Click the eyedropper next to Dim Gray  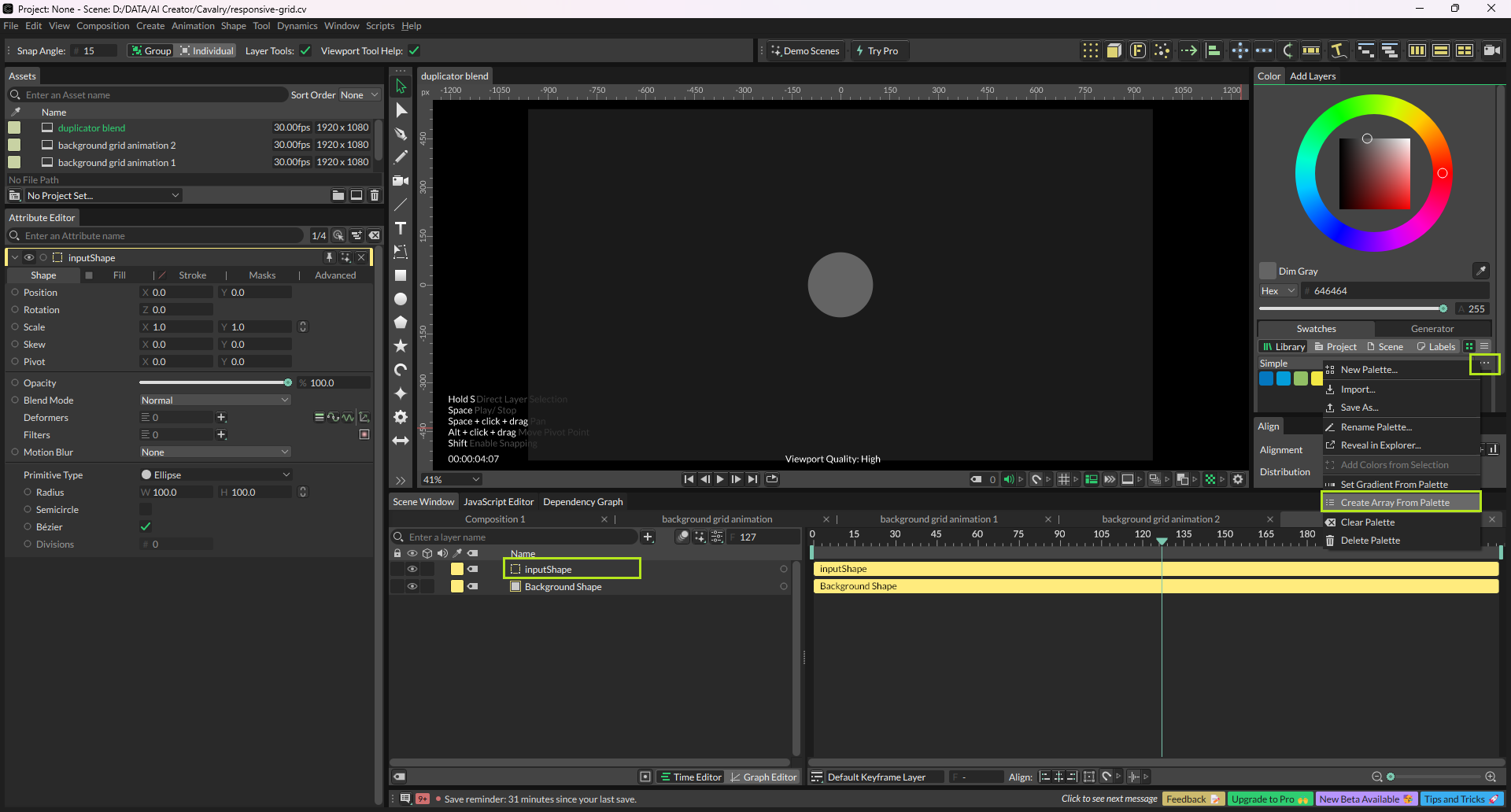point(1480,271)
